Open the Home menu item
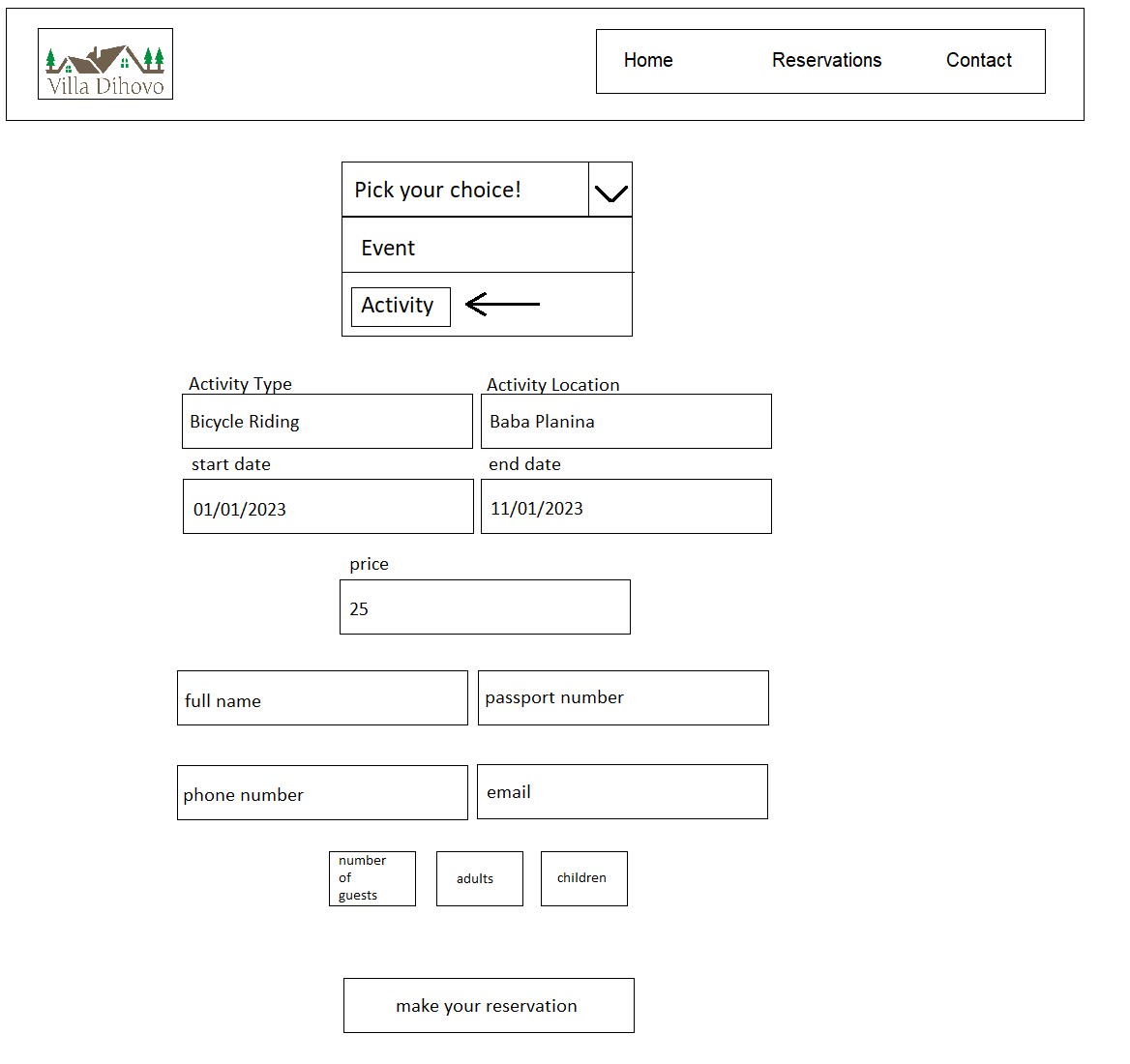The image size is (1130, 1064). point(648,61)
